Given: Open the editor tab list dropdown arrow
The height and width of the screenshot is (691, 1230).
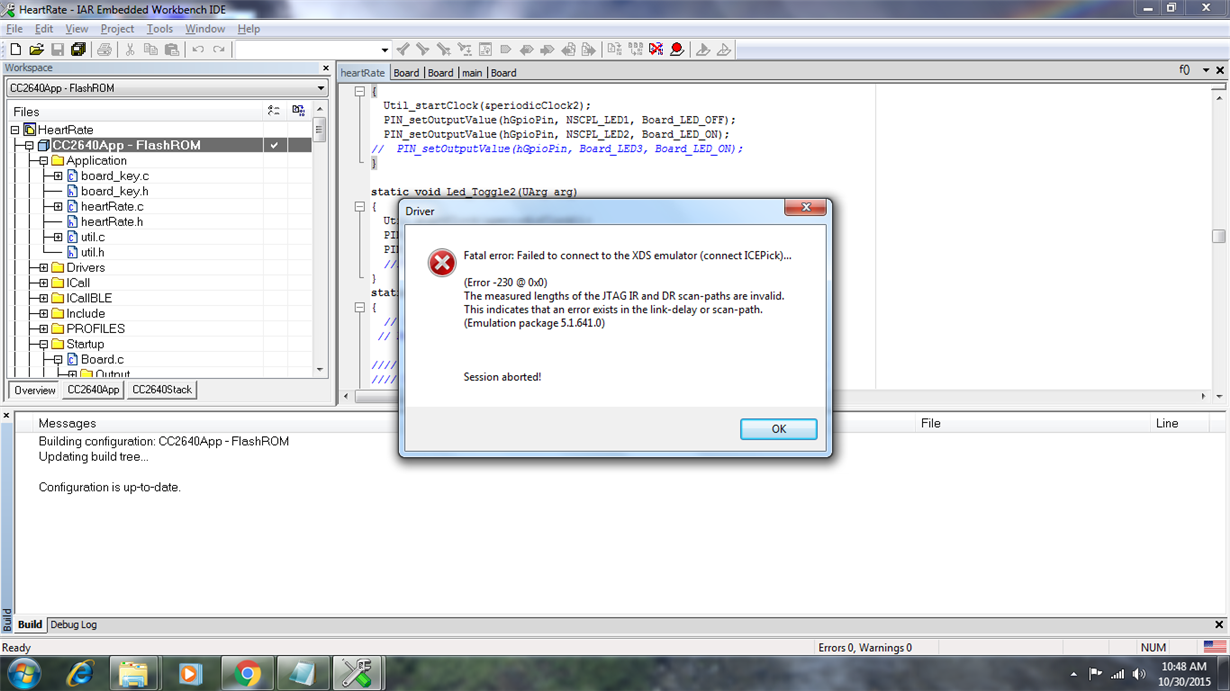Looking at the screenshot, I should [1205, 70].
